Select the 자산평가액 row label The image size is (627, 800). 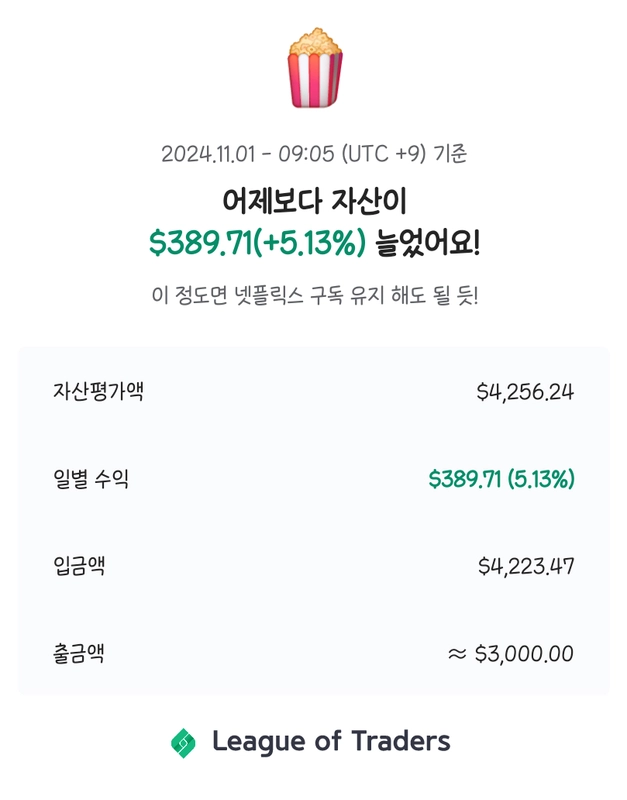pos(98,391)
